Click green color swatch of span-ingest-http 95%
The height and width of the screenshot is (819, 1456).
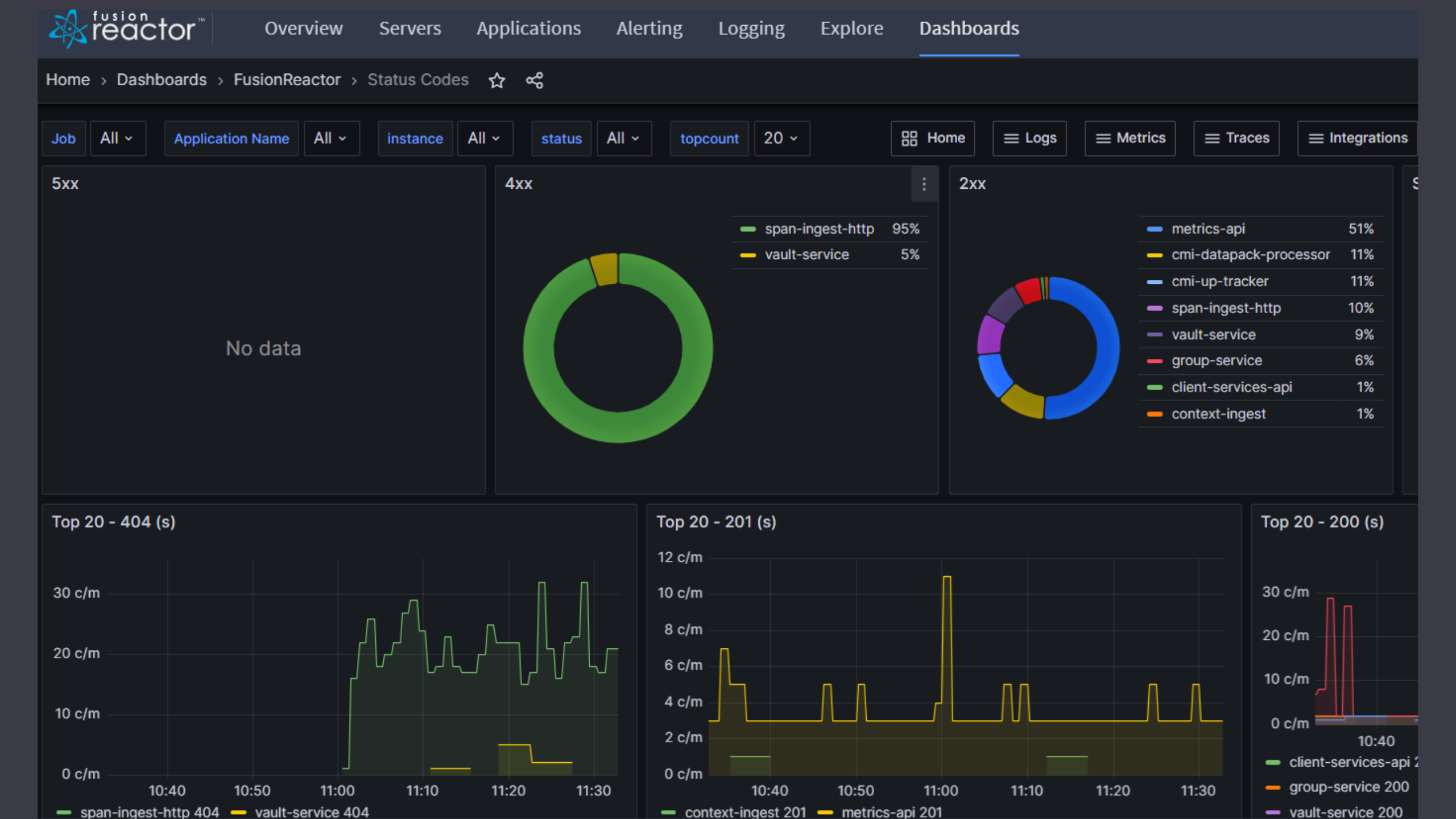tap(748, 229)
